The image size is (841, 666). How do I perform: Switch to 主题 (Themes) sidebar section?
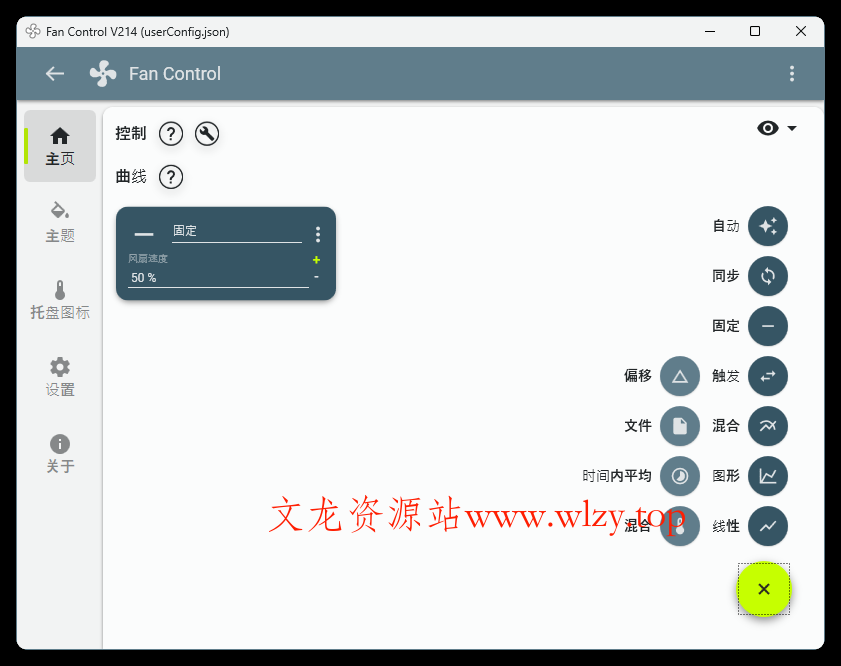tap(59, 222)
